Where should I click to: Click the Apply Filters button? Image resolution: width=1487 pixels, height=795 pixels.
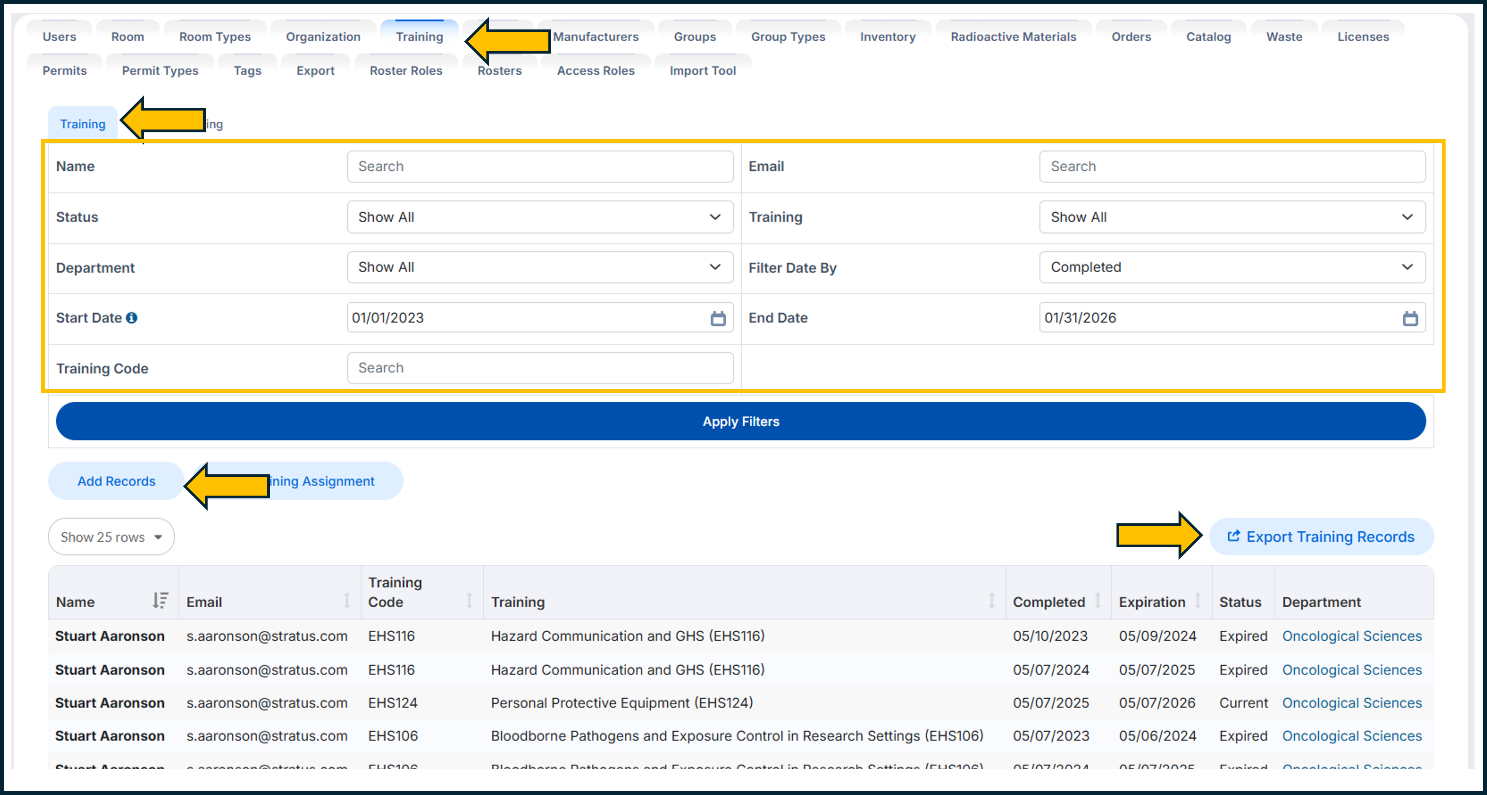click(x=741, y=422)
